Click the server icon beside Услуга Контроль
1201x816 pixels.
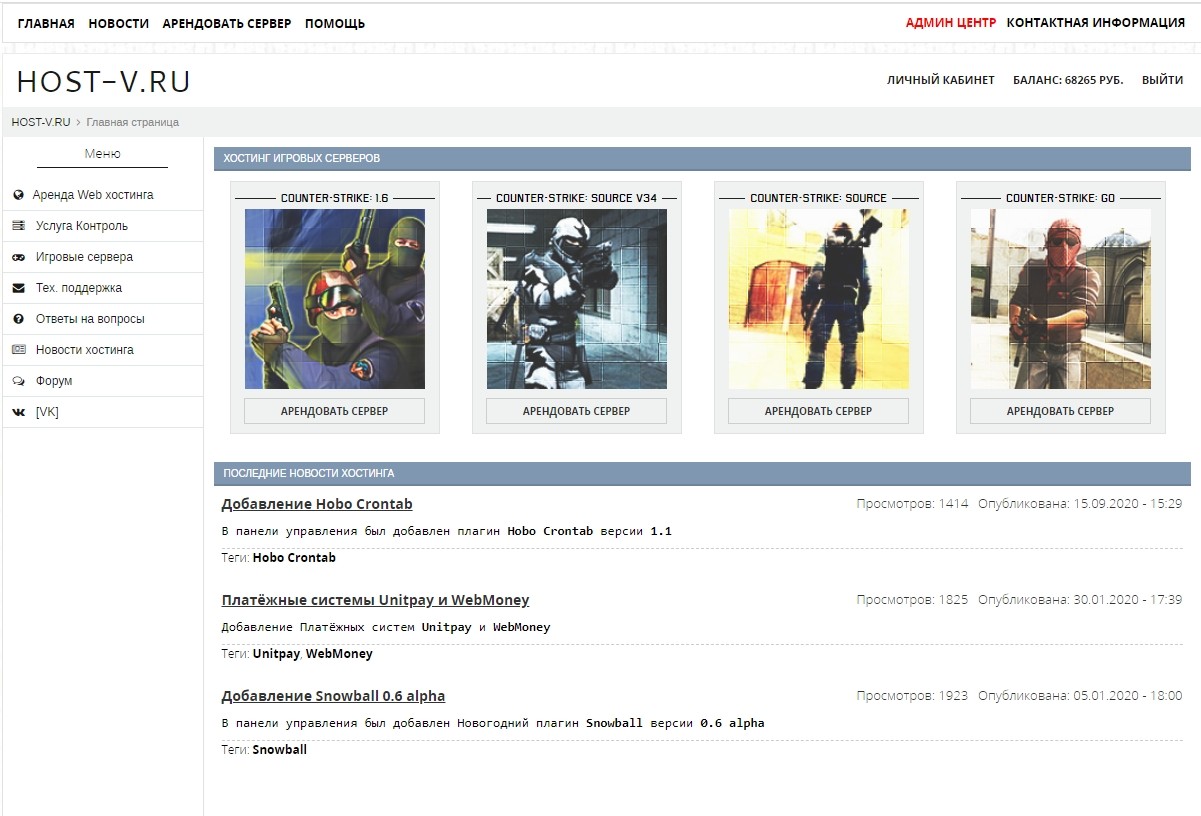tap(18, 226)
